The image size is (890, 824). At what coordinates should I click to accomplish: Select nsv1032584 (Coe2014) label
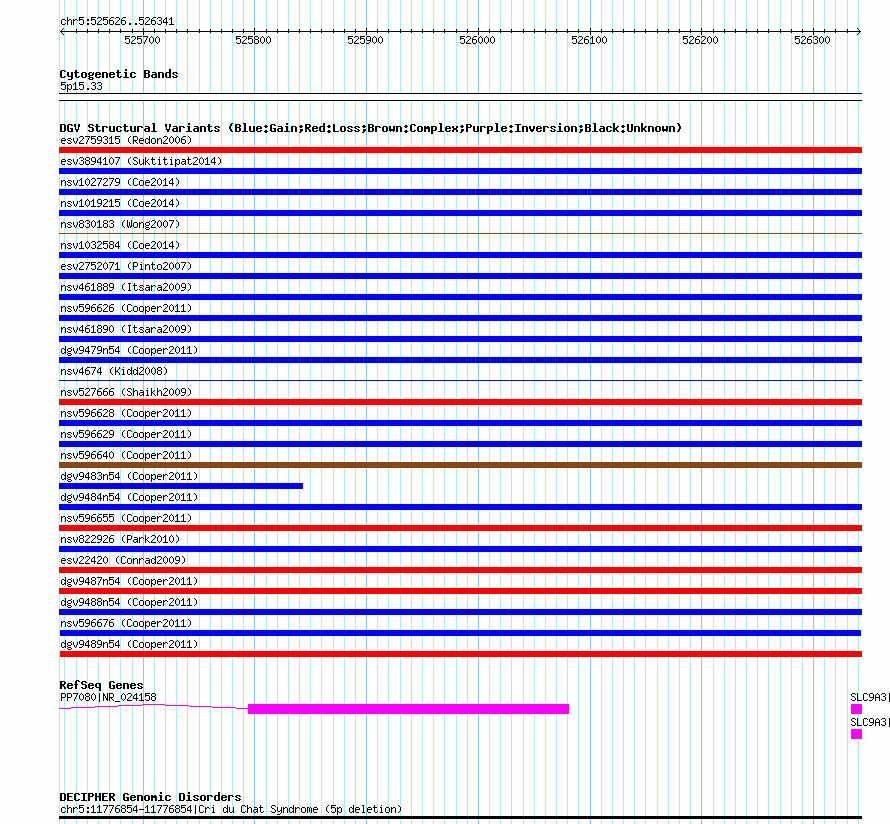120,245
